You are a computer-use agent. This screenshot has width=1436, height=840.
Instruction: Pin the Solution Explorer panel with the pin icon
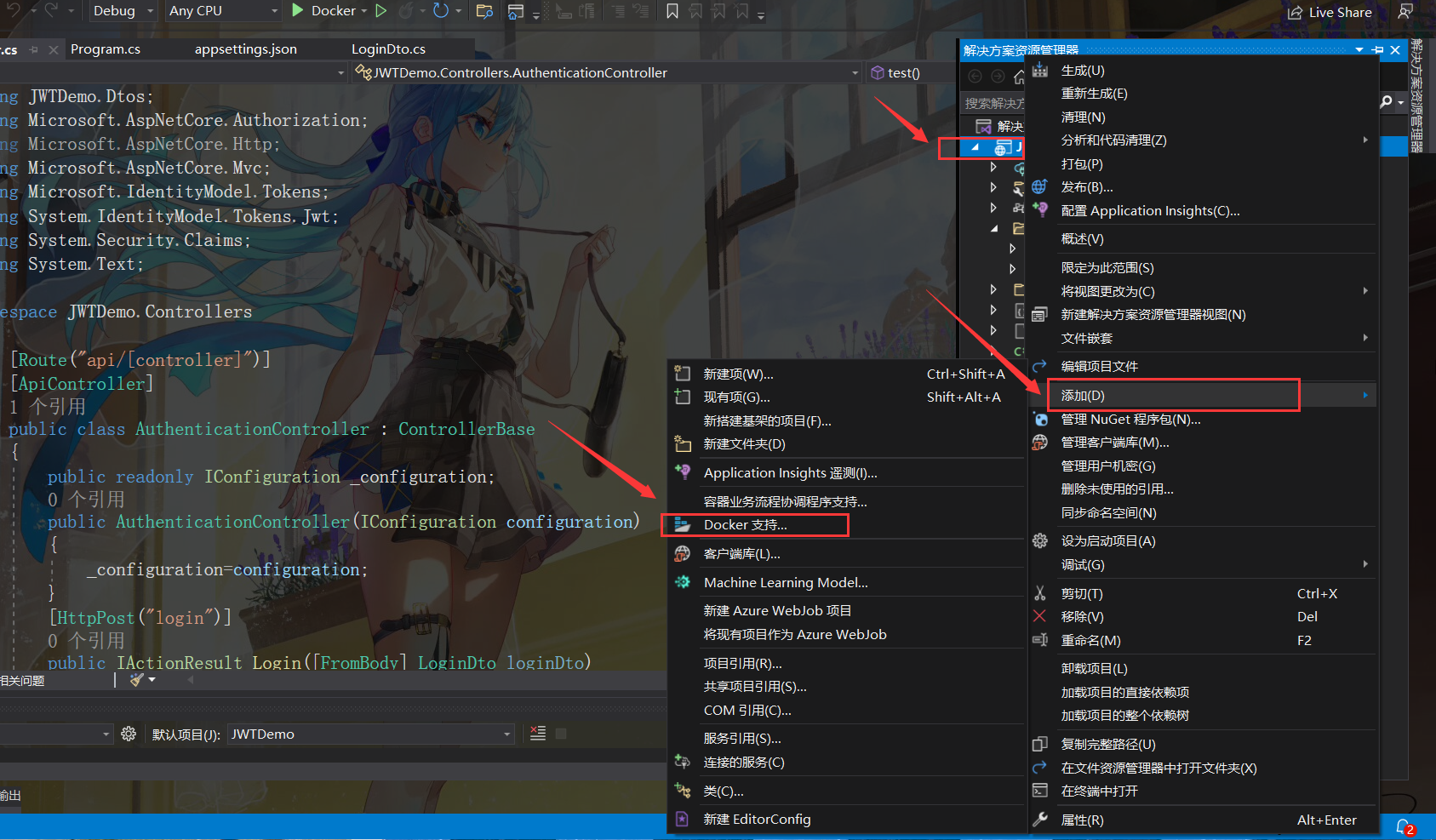(x=1376, y=49)
